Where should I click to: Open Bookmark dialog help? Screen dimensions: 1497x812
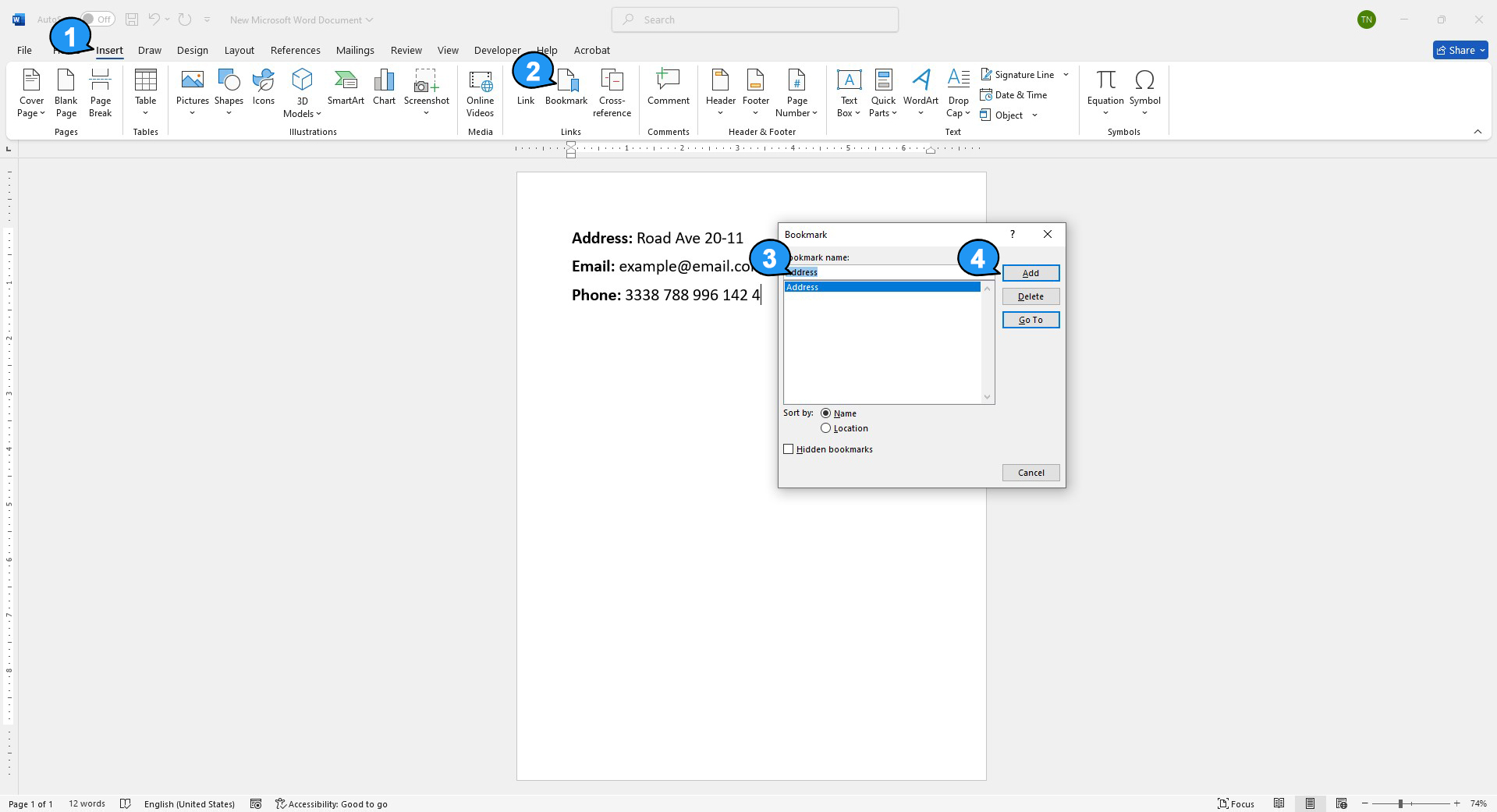(1013, 234)
